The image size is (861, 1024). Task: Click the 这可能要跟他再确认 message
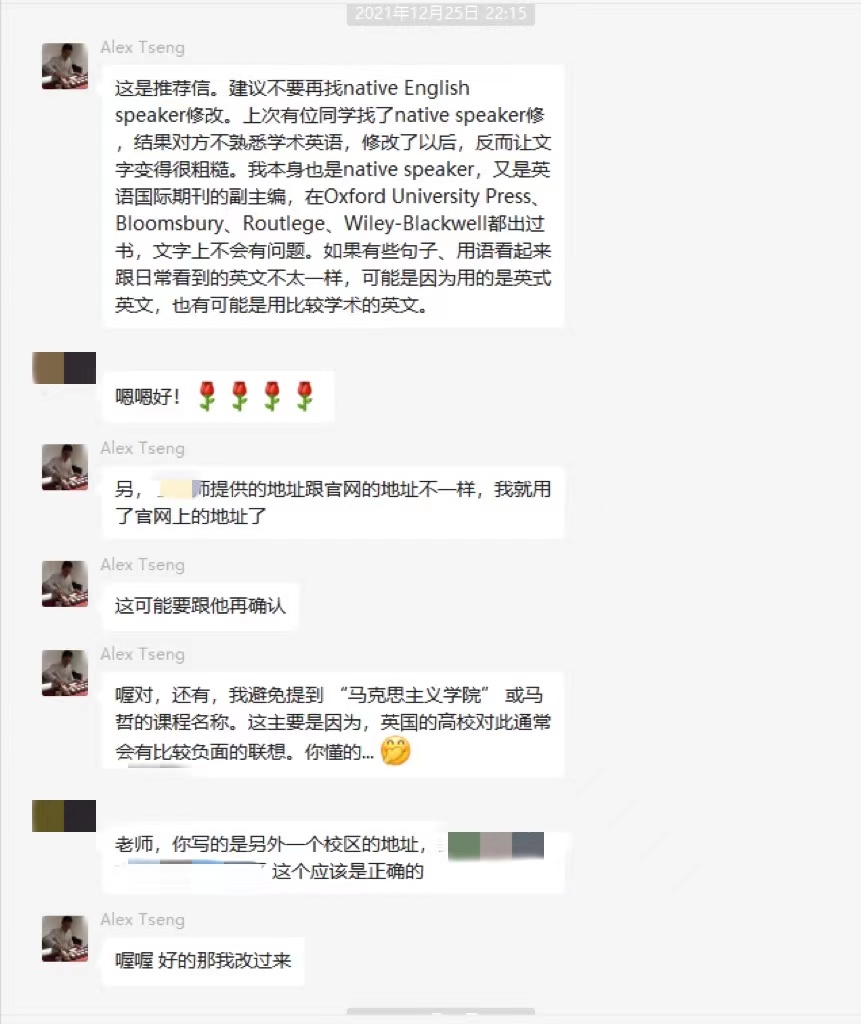coord(201,606)
